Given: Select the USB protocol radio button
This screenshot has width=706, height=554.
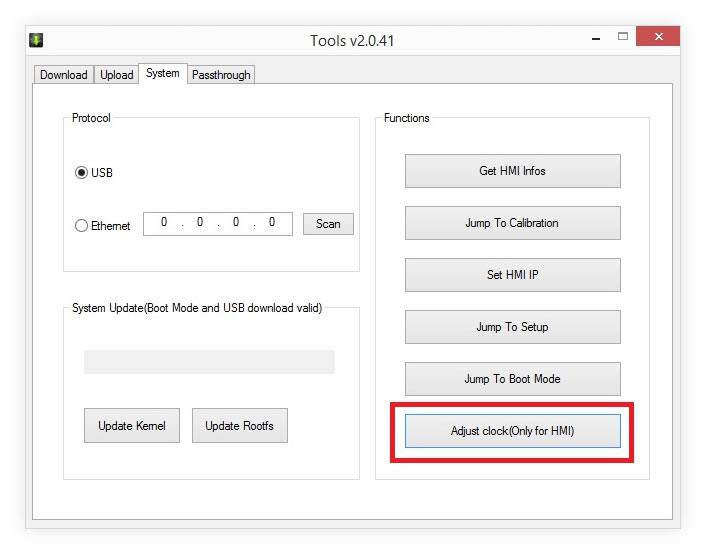Looking at the screenshot, I should pyautogui.click(x=82, y=173).
